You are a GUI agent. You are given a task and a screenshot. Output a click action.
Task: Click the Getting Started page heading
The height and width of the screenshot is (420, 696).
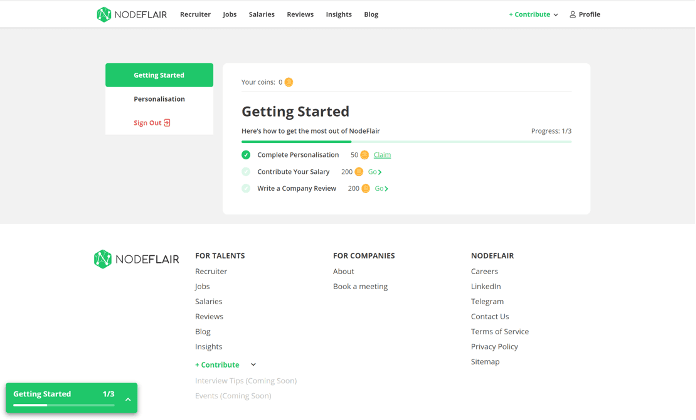click(x=295, y=111)
